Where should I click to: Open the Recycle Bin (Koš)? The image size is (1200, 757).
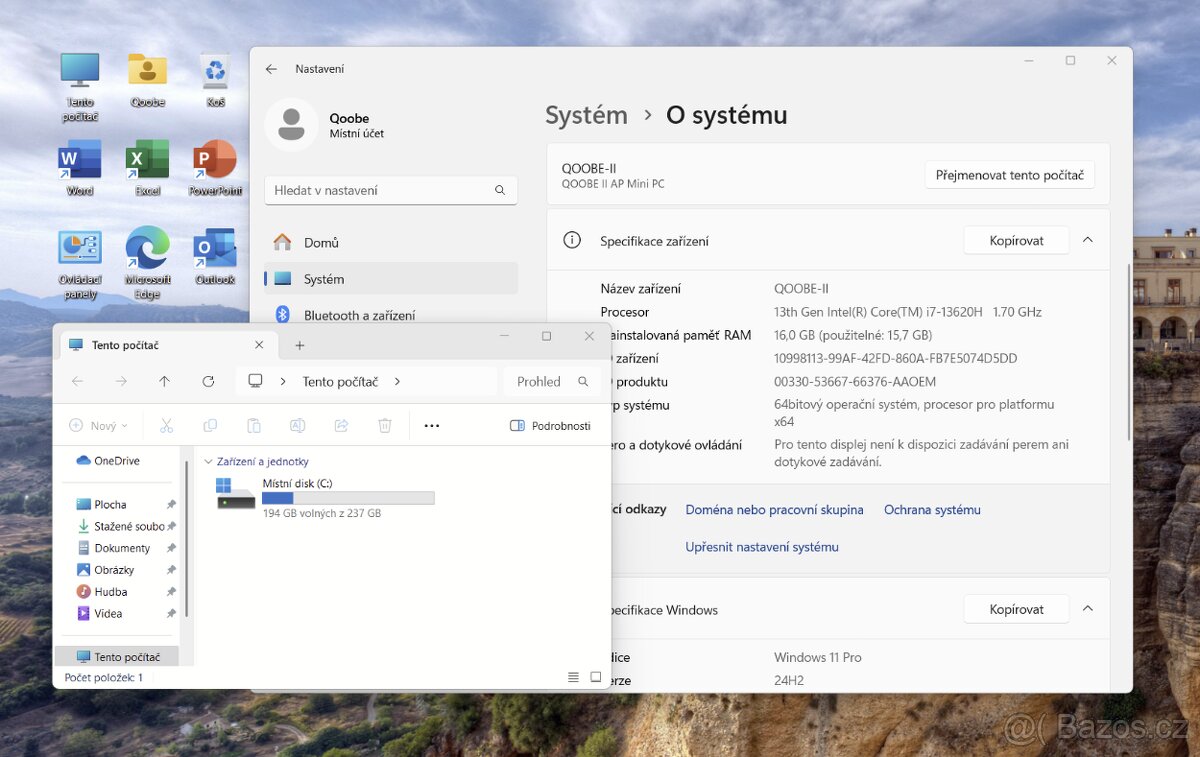coord(214,72)
